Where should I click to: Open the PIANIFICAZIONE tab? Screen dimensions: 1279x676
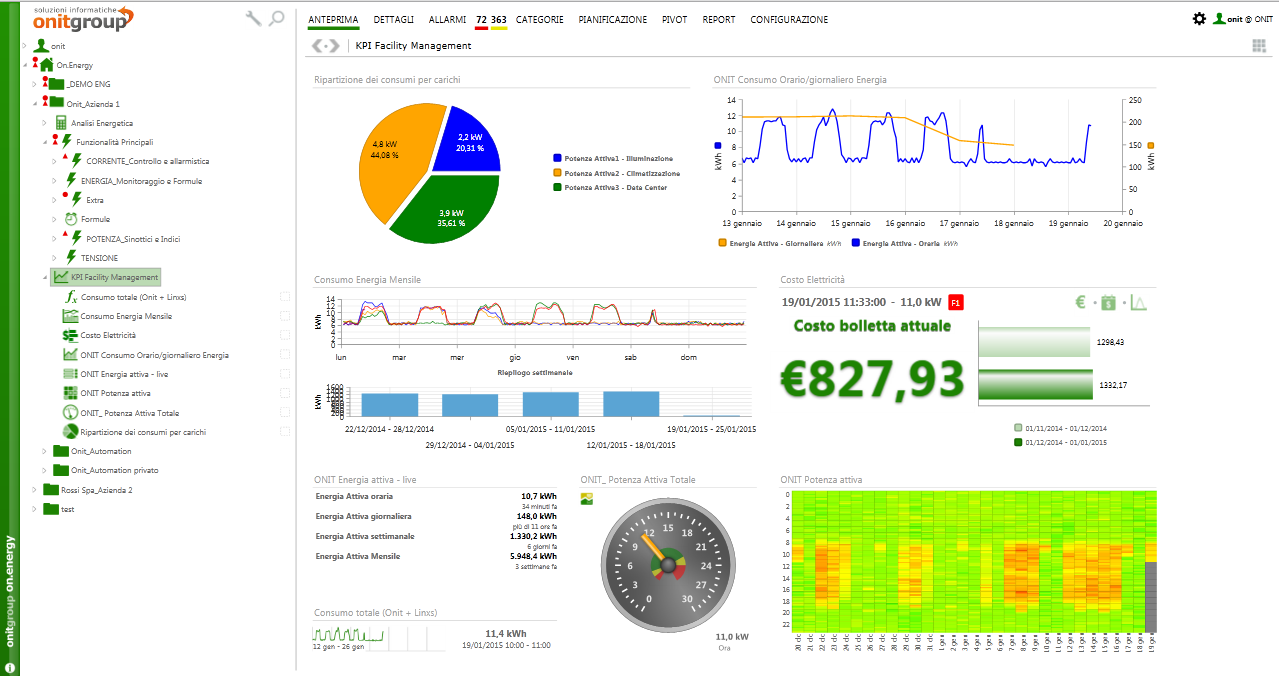611,19
